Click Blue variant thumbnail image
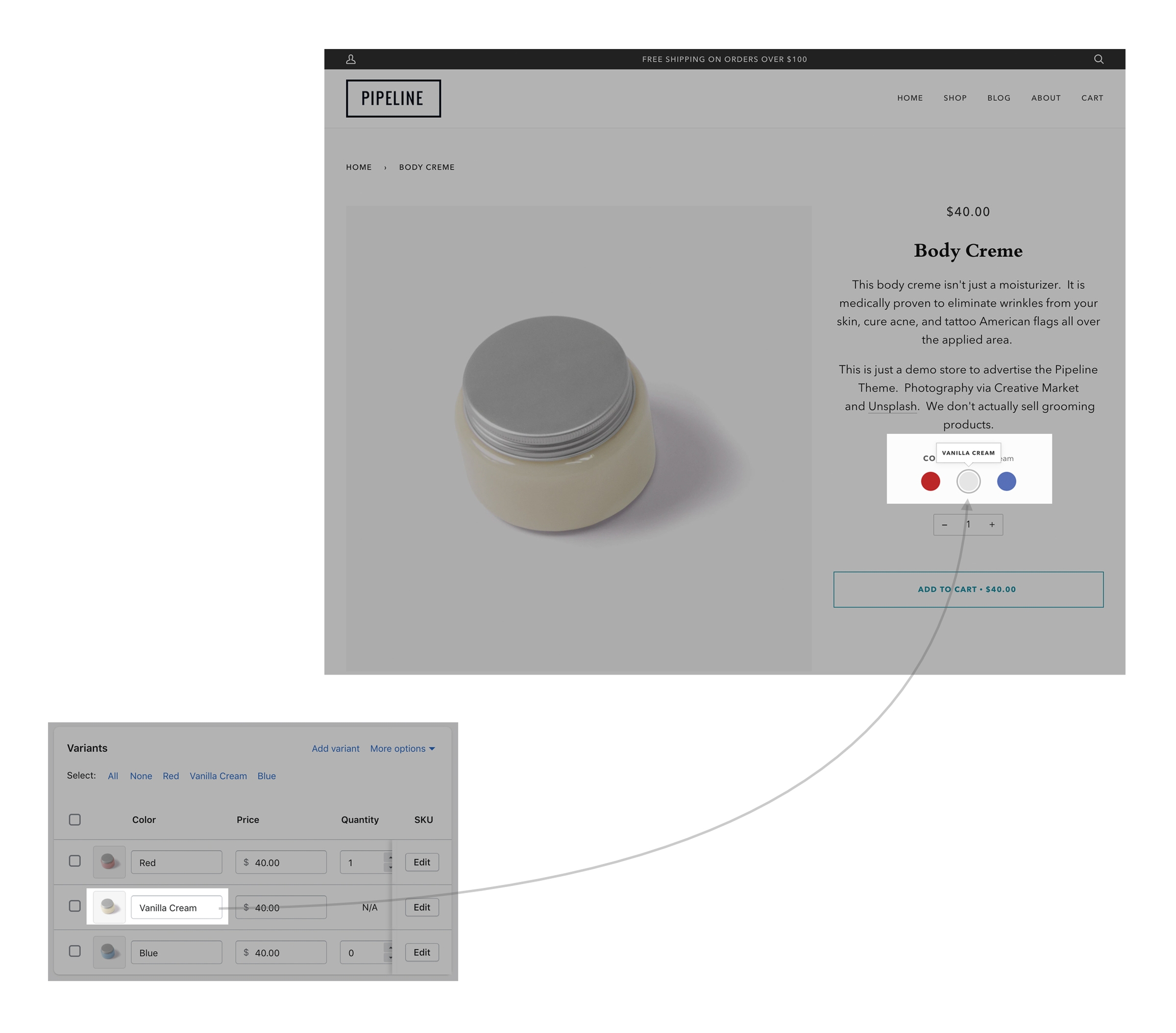Screen dimensions: 1176x1033 (109, 952)
